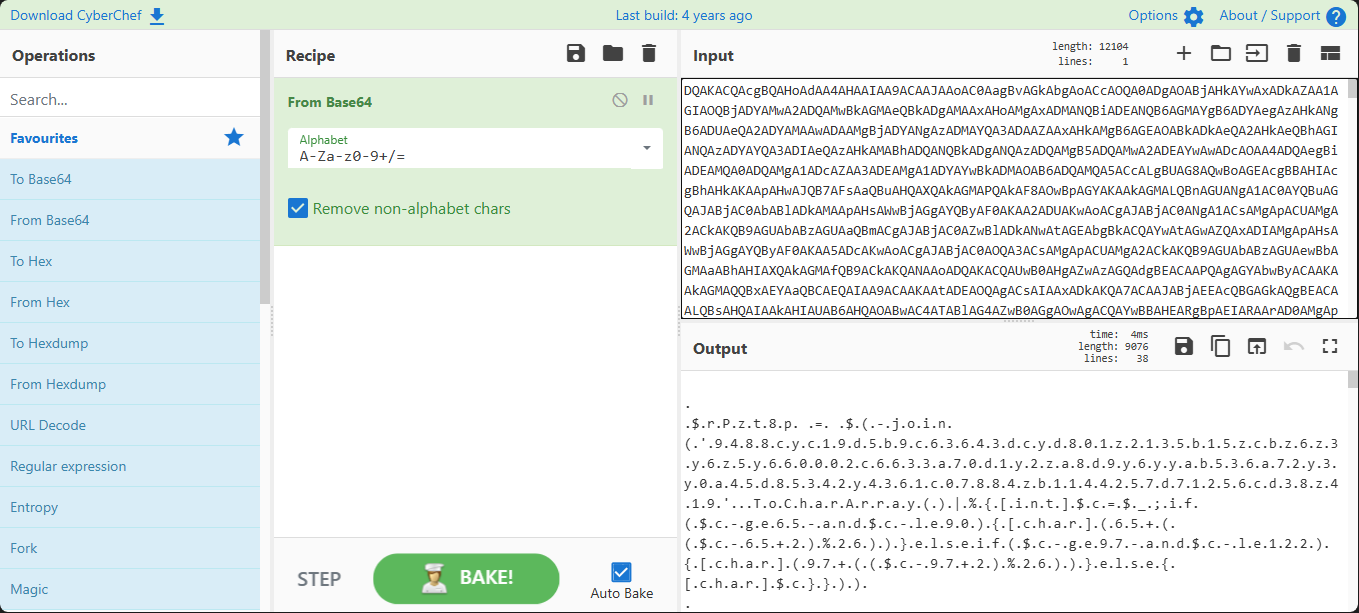Open the Alphabet dropdown
Viewport: 1359px width, 613px height.
click(646, 148)
